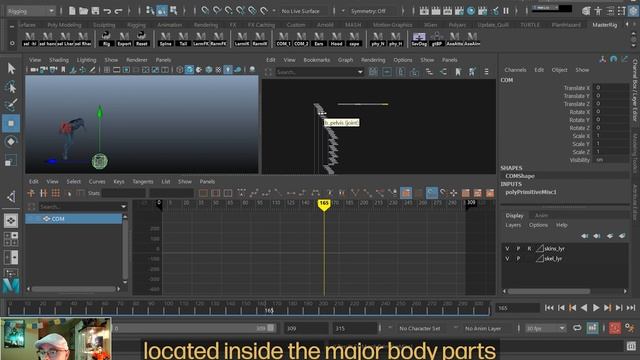Screen dimensions: 640x360
Task: Toggle the red auto keyframe button
Action: (615, 328)
